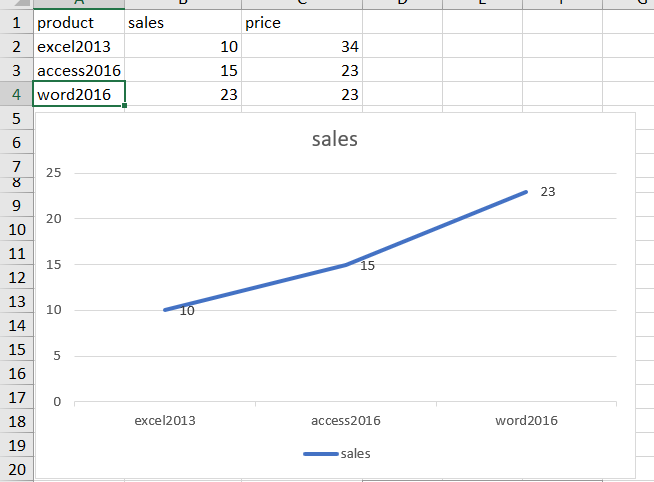The image size is (654, 482).
Task: Select row 15 via its row header
Action: [x=16, y=349]
